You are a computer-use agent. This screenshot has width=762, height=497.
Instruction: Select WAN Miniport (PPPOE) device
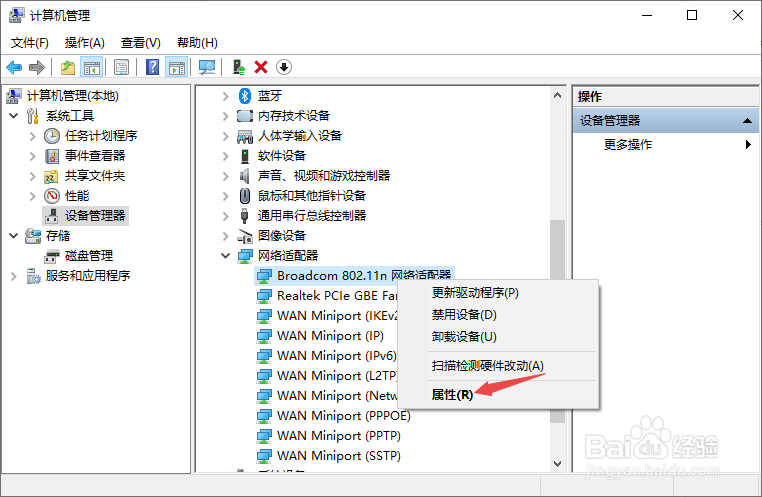pos(344,416)
